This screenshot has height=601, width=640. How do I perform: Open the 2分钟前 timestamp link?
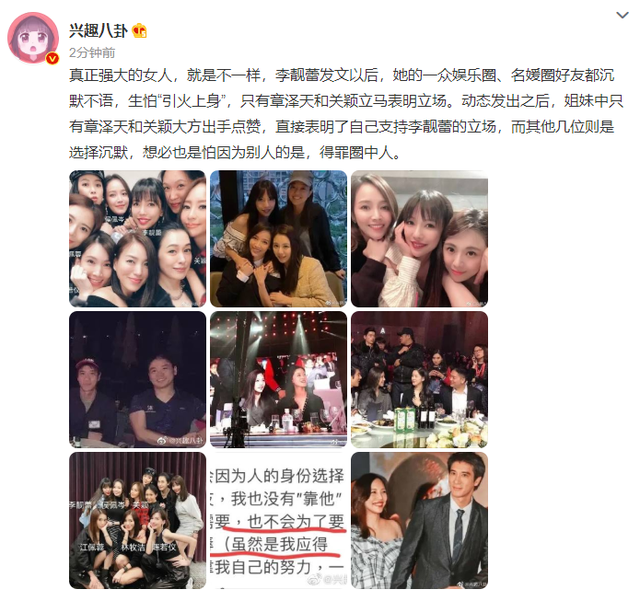tap(92, 53)
